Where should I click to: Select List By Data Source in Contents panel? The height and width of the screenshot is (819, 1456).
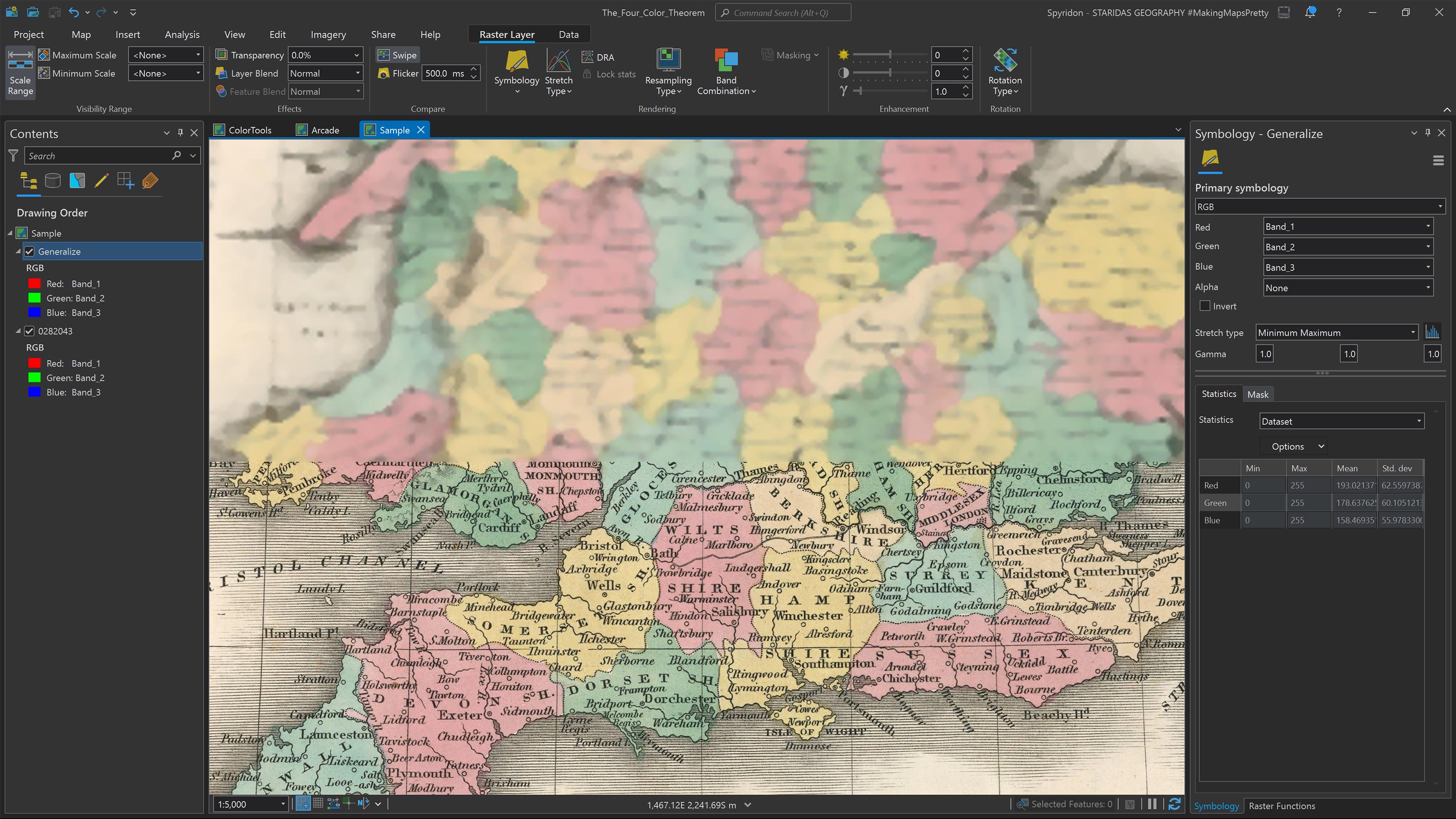[x=53, y=181]
